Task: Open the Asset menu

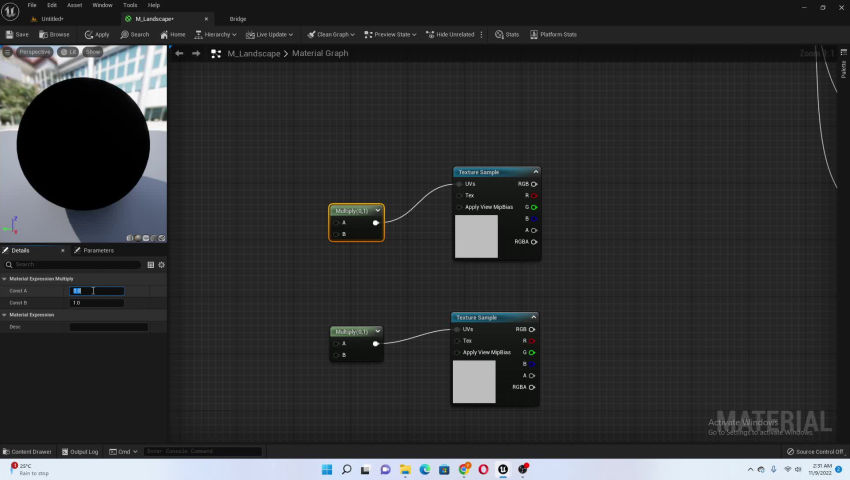Action: pos(75,5)
